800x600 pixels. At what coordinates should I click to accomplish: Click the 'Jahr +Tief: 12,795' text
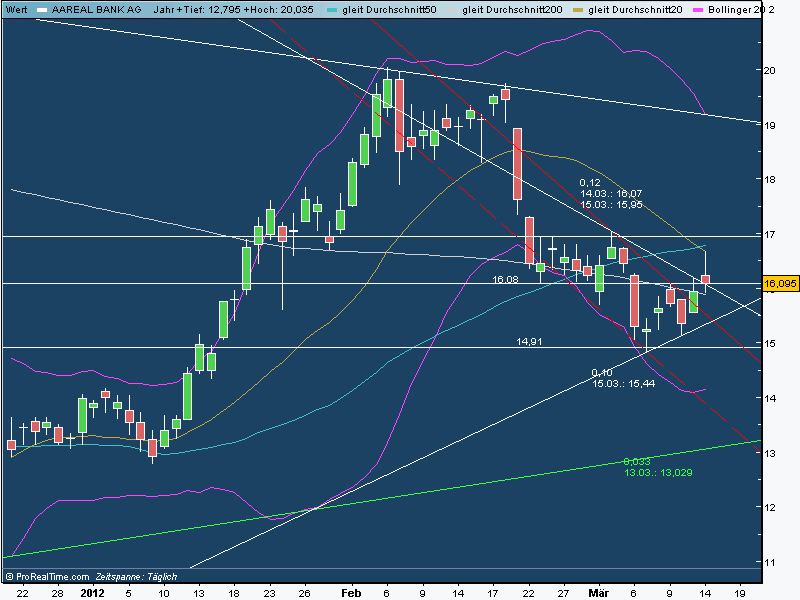[196, 10]
